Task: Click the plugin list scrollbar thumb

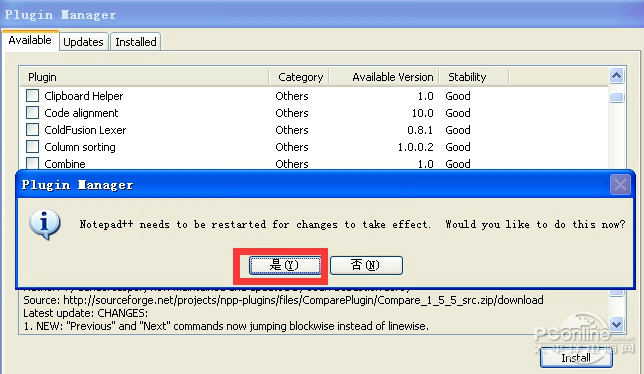Action: (616, 97)
